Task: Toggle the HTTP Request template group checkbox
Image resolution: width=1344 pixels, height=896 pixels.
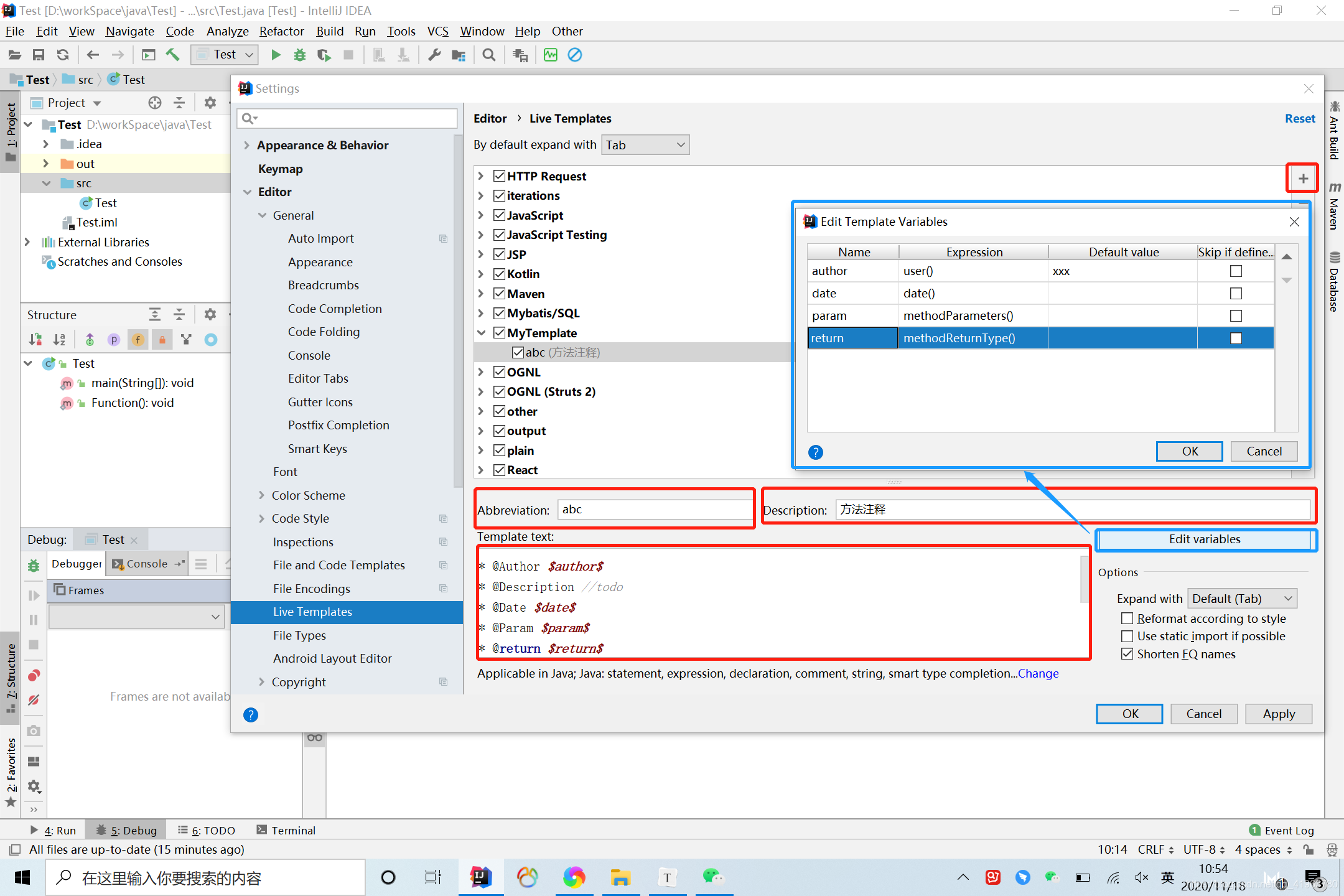Action: tap(499, 176)
